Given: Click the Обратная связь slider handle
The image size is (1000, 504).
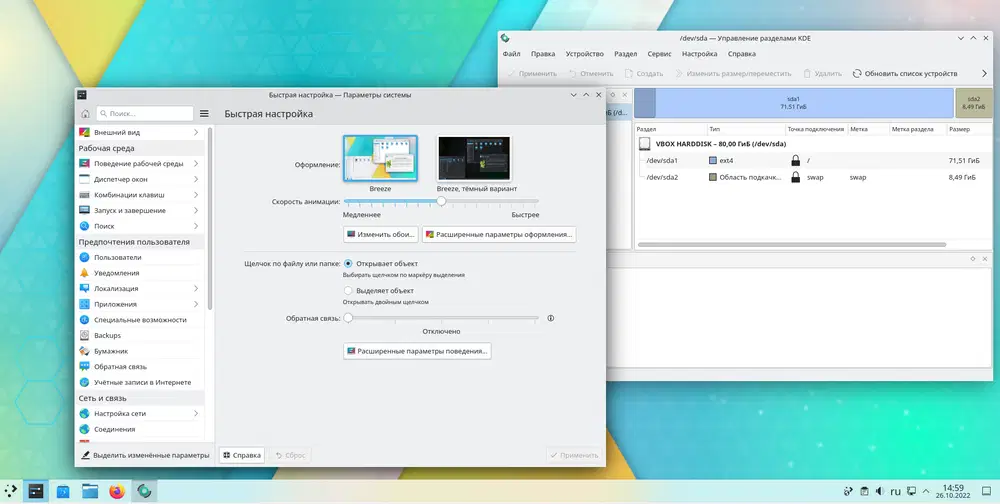Looking at the screenshot, I should click(x=348, y=318).
